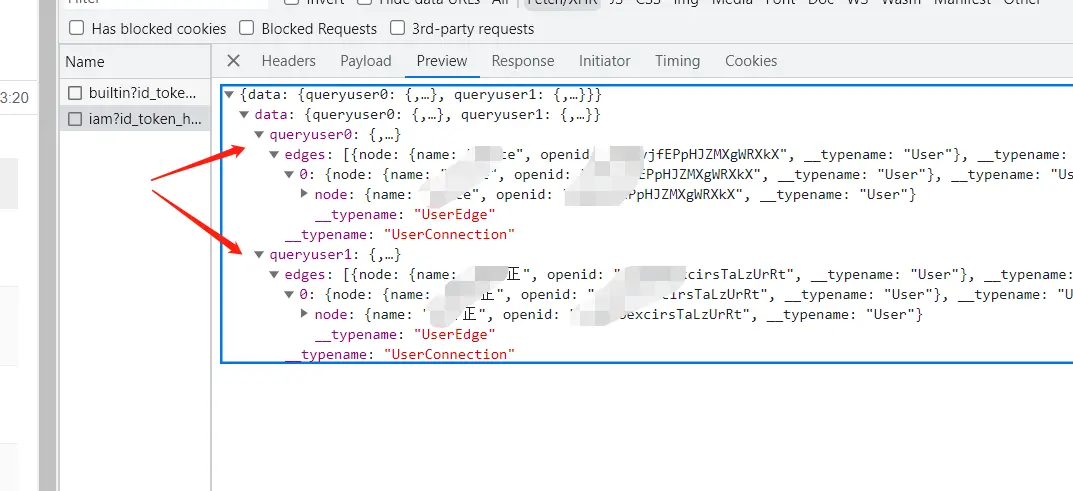Collapse the root {data: ...} object
This screenshot has width=1073, height=491.
point(229,94)
